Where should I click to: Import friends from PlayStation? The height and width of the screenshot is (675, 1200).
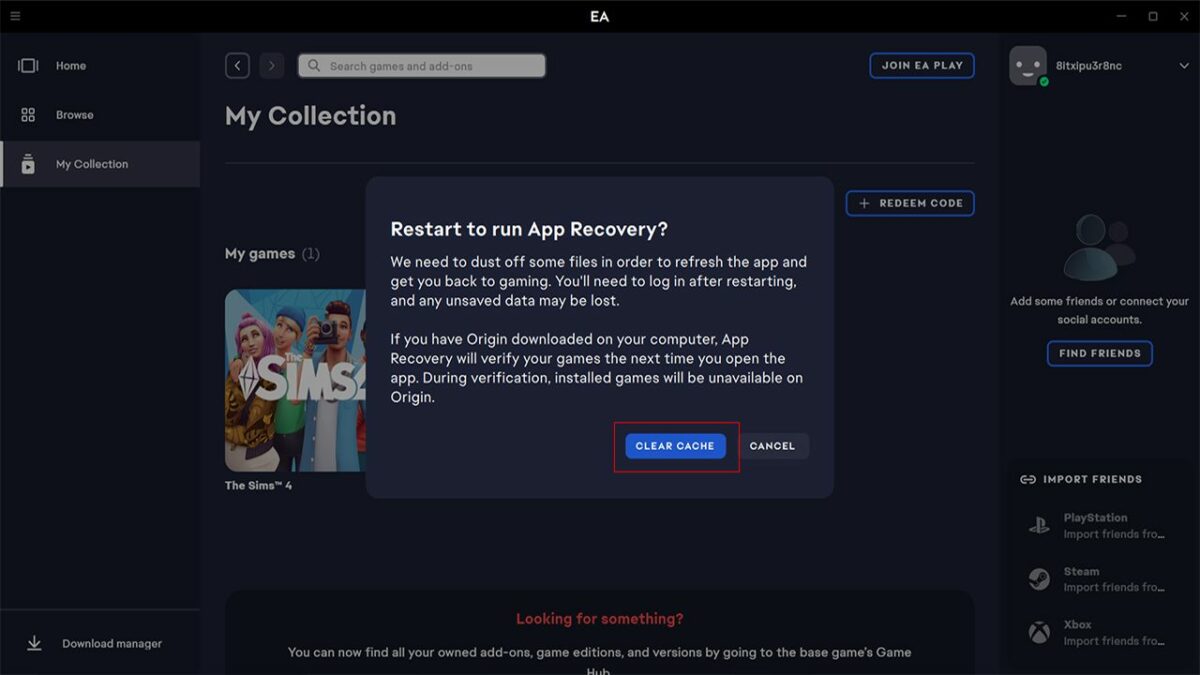click(1095, 526)
